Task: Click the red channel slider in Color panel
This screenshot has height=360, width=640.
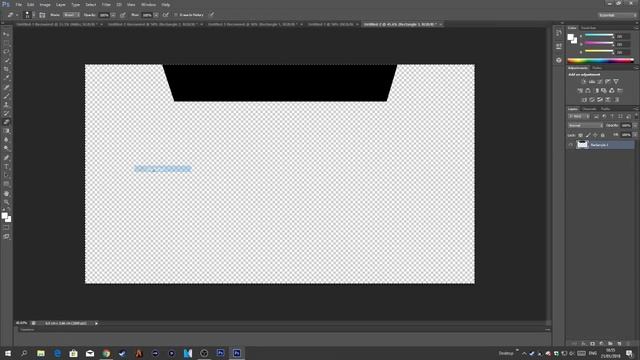Action: click(599, 36)
